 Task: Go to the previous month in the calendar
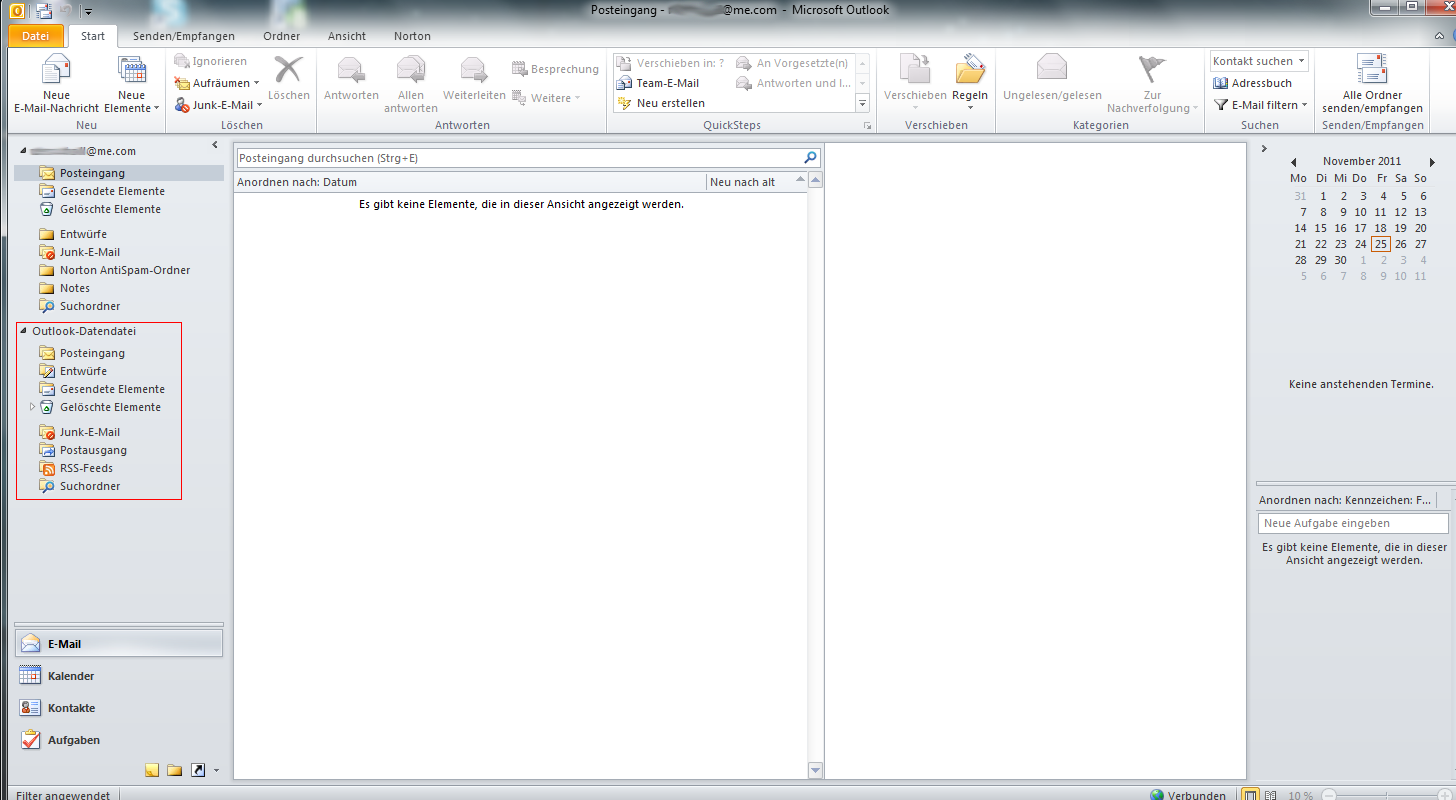coord(1294,162)
